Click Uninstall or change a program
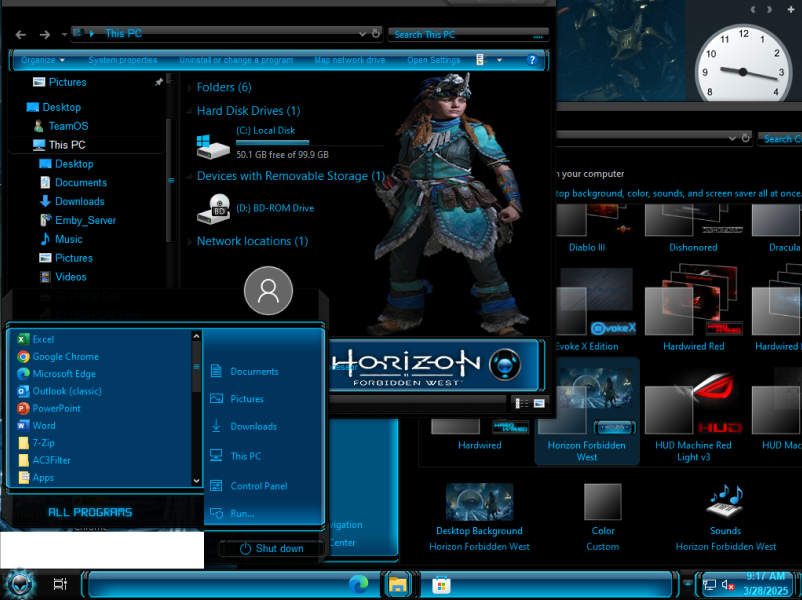This screenshot has width=802, height=600. [x=236, y=60]
